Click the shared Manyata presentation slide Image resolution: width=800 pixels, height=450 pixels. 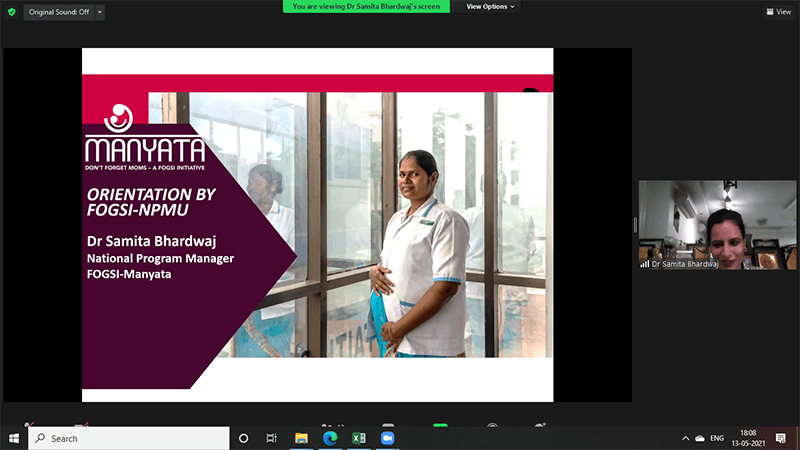pyautogui.click(x=317, y=225)
